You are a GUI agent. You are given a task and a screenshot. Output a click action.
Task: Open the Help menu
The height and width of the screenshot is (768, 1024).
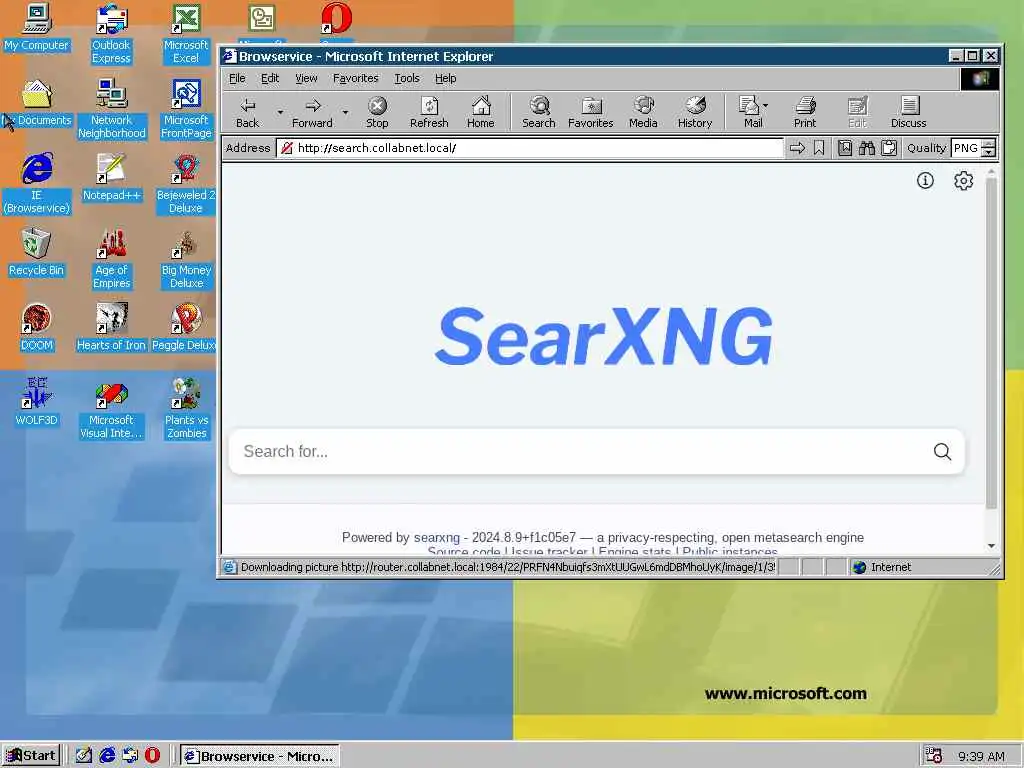[x=445, y=78]
